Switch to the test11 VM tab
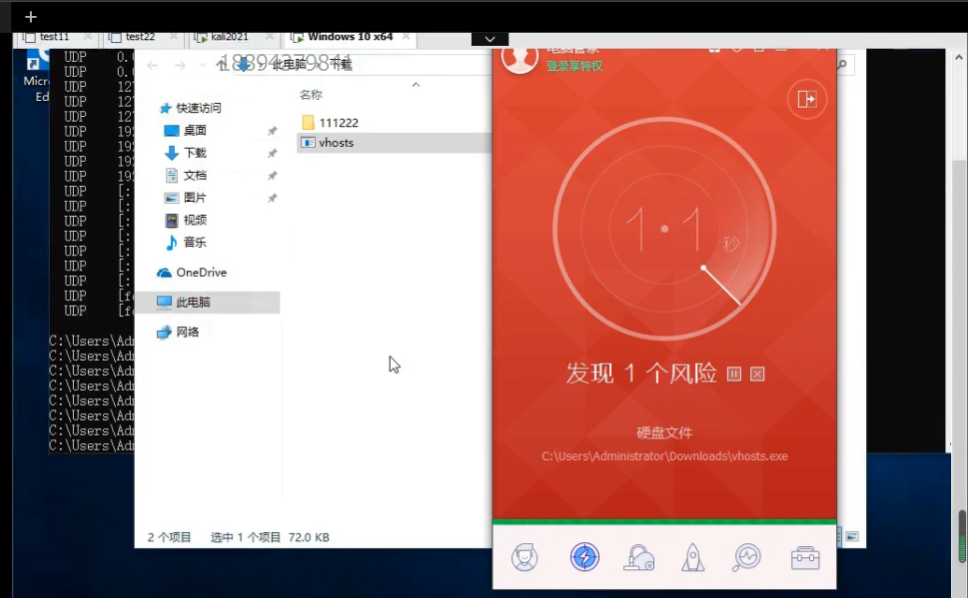This screenshot has height=598, width=968. [x=54, y=37]
